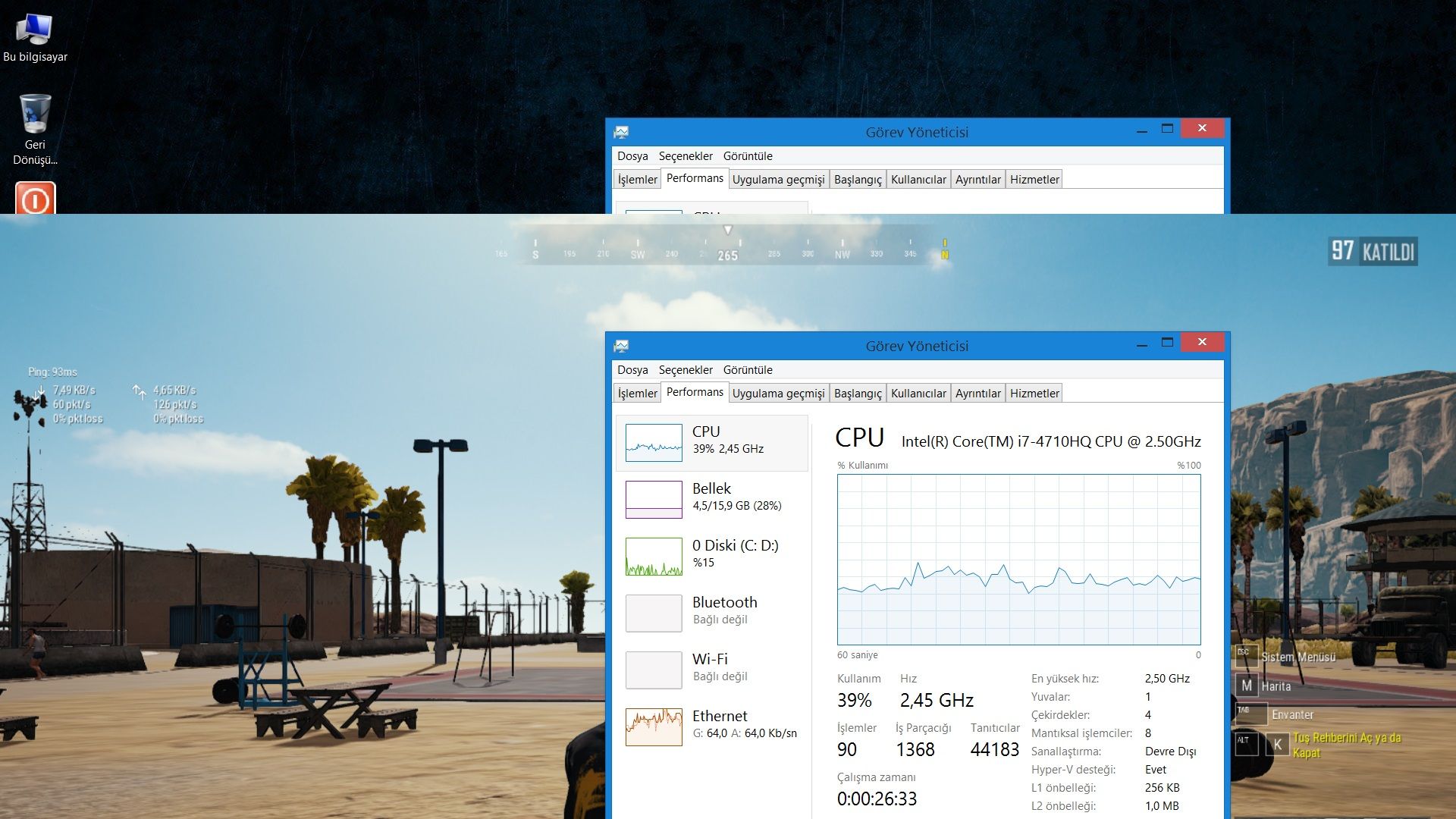Click the Görev Yöneticisi title bar icon
This screenshot has height=819, width=1456.
[621, 346]
